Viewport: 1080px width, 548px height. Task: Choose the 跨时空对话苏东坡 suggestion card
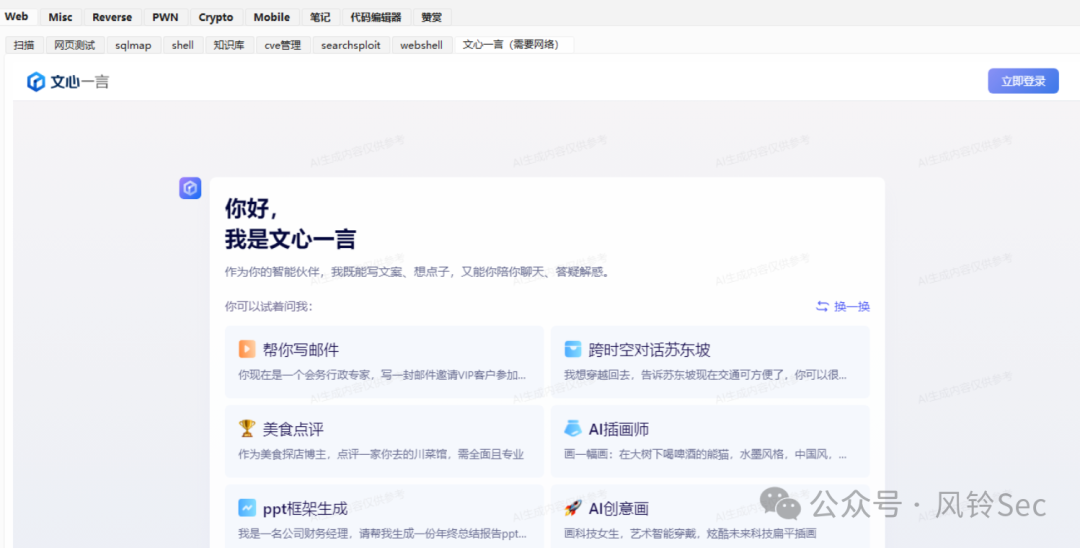click(710, 362)
